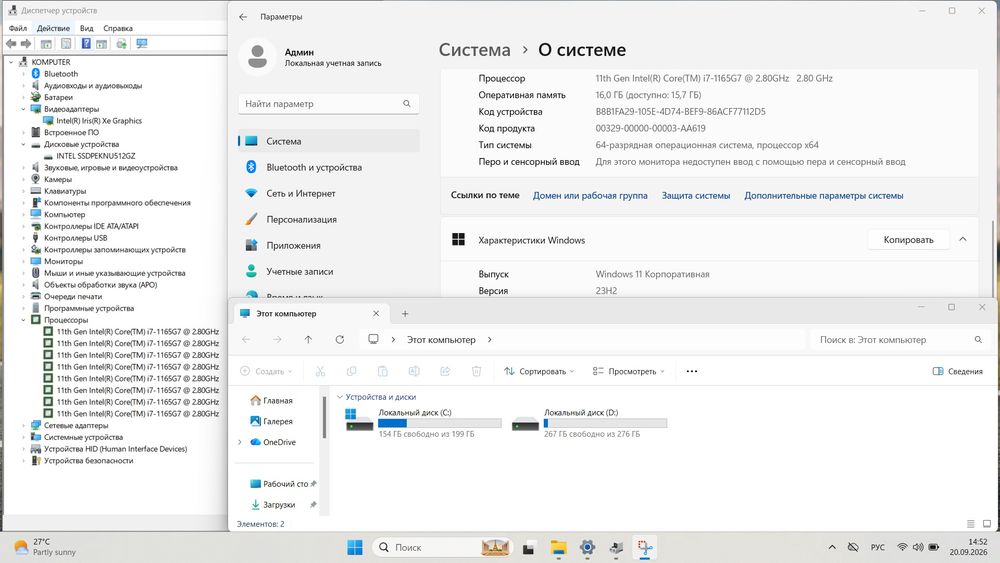Collapse the Процессоры tree node

[24, 320]
